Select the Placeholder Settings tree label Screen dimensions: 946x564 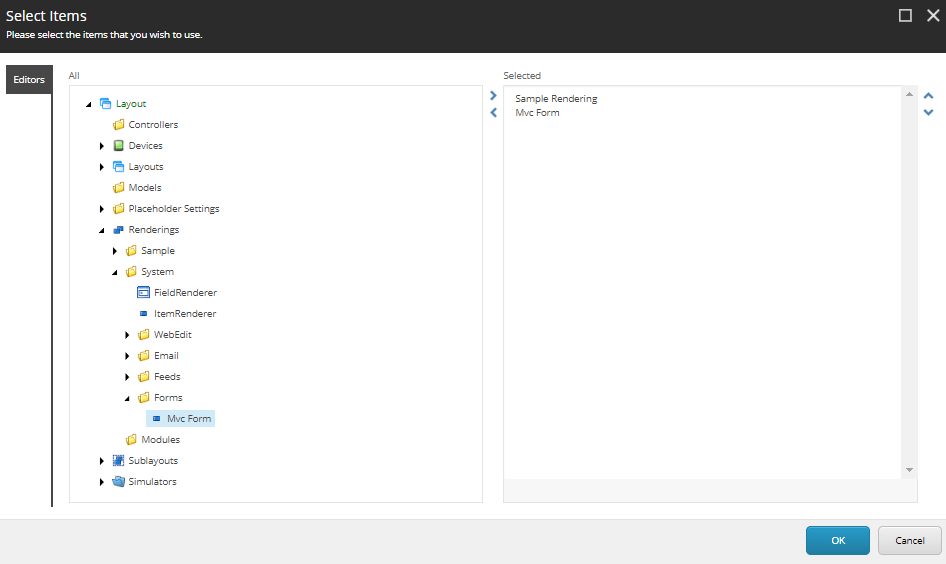click(x=174, y=209)
